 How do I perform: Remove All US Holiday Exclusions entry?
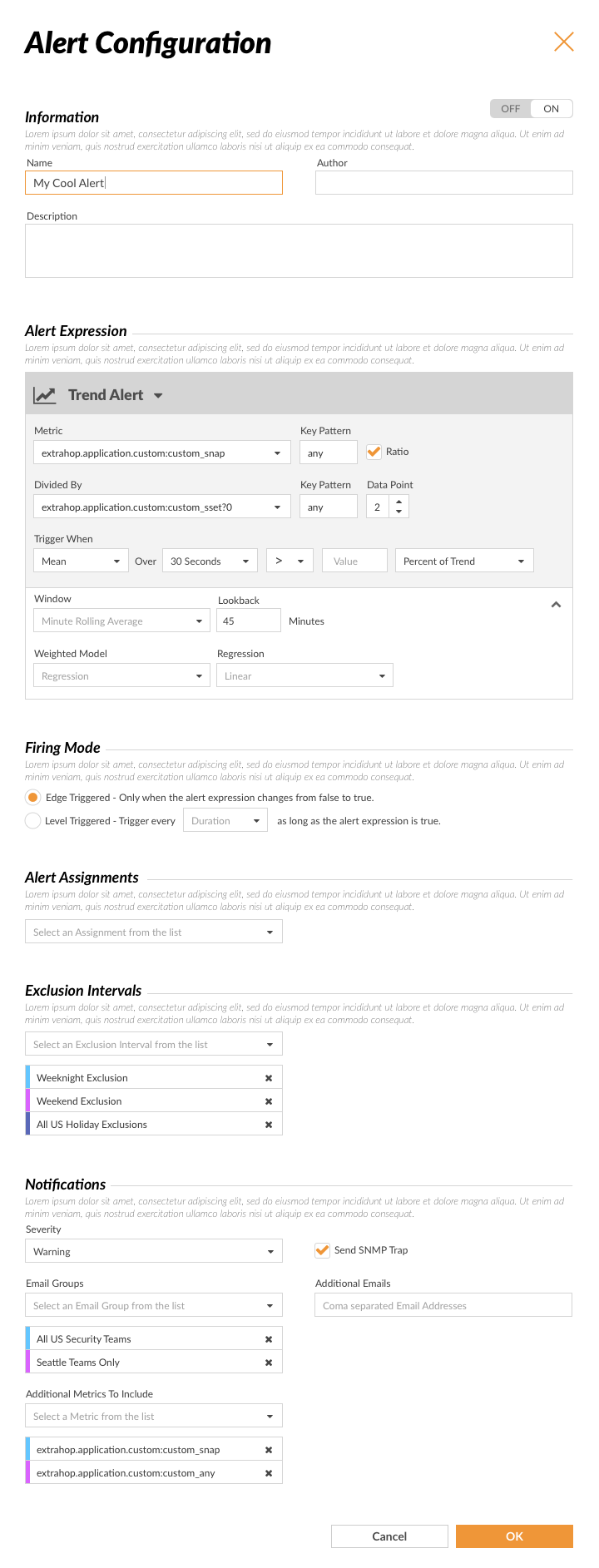pyautogui.click(x=269, y=1125)
